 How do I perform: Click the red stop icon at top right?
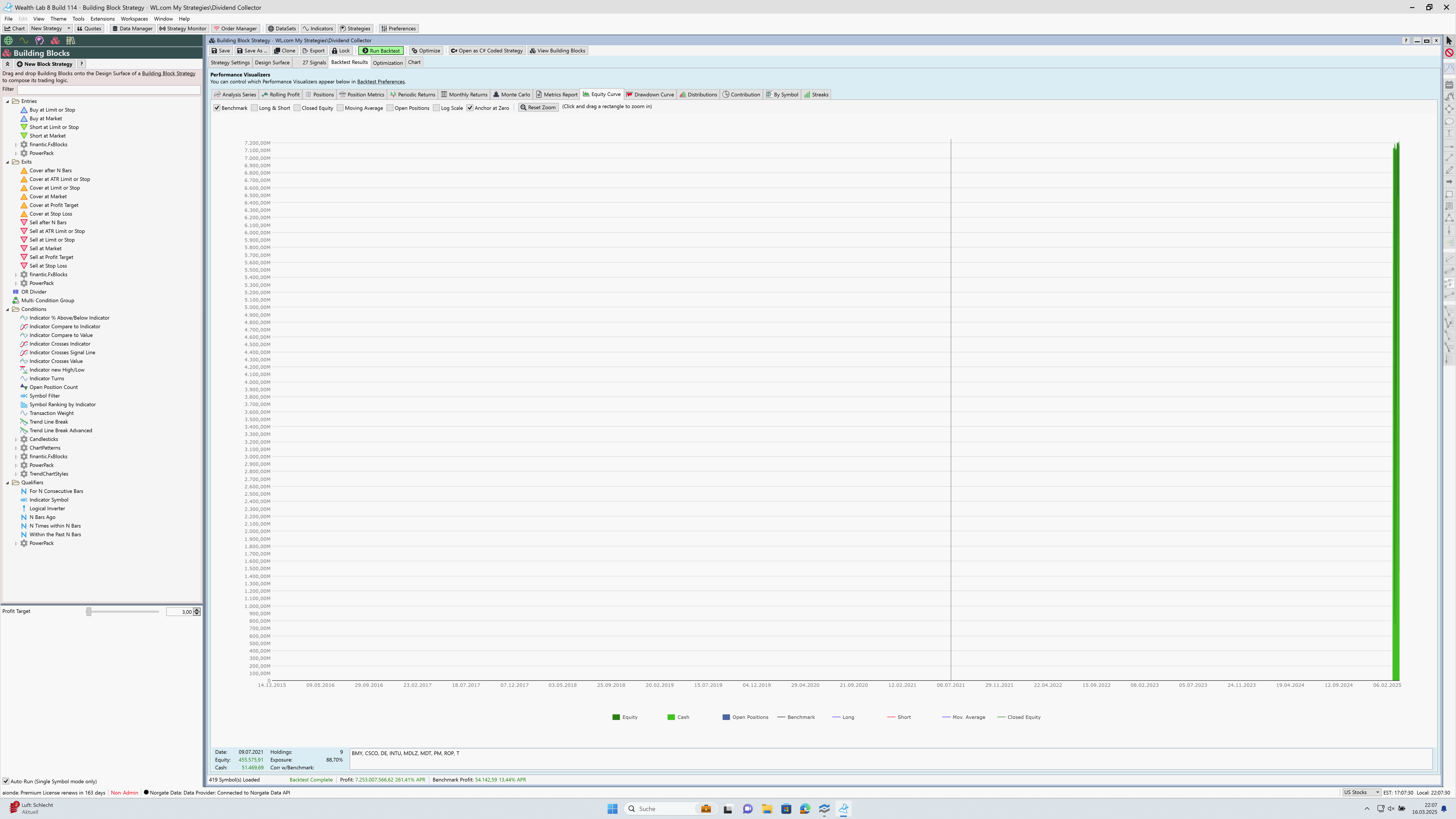point(1449,53)
